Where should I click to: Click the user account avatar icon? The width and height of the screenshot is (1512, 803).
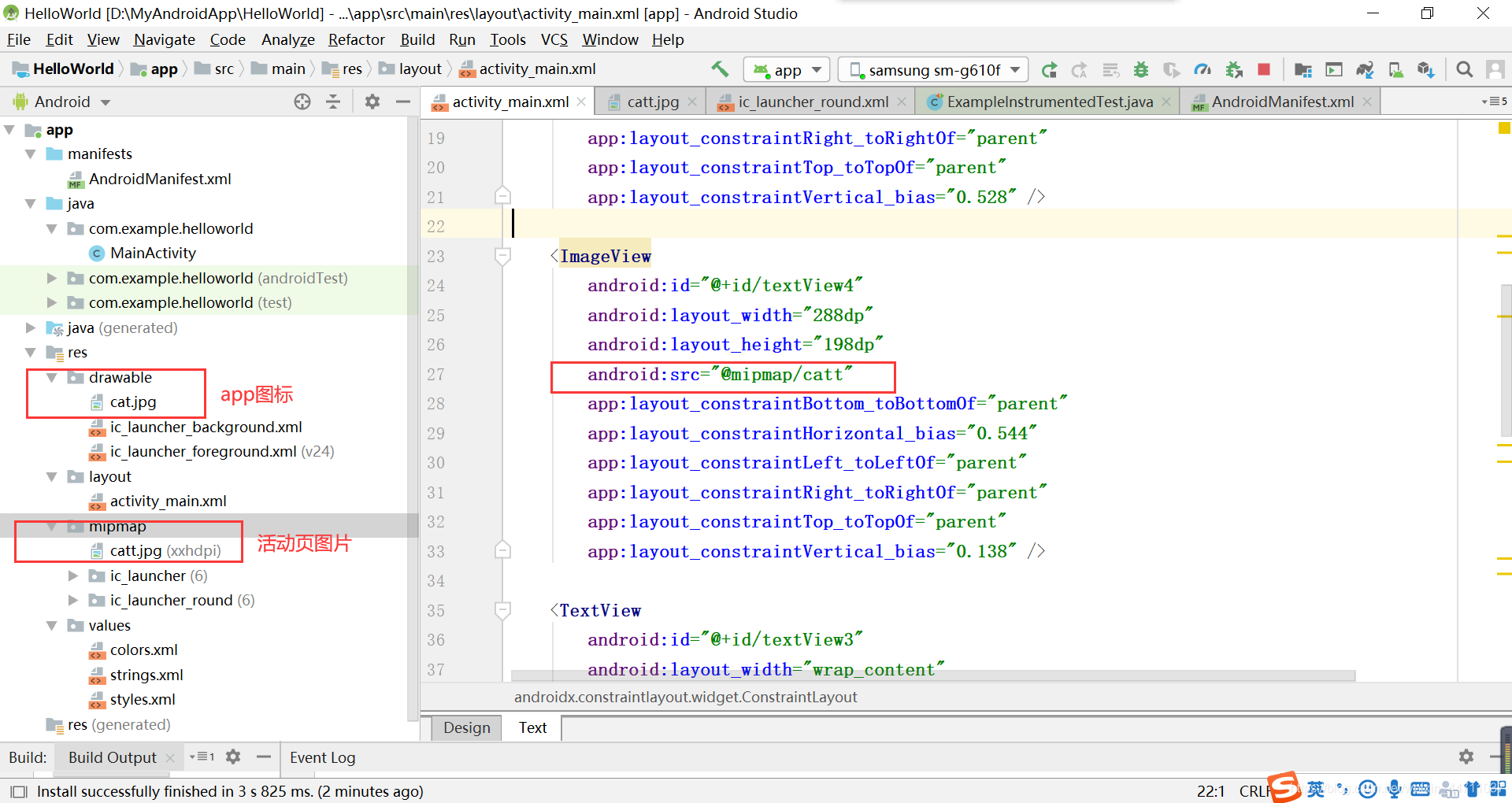[x=1495, y=70]
